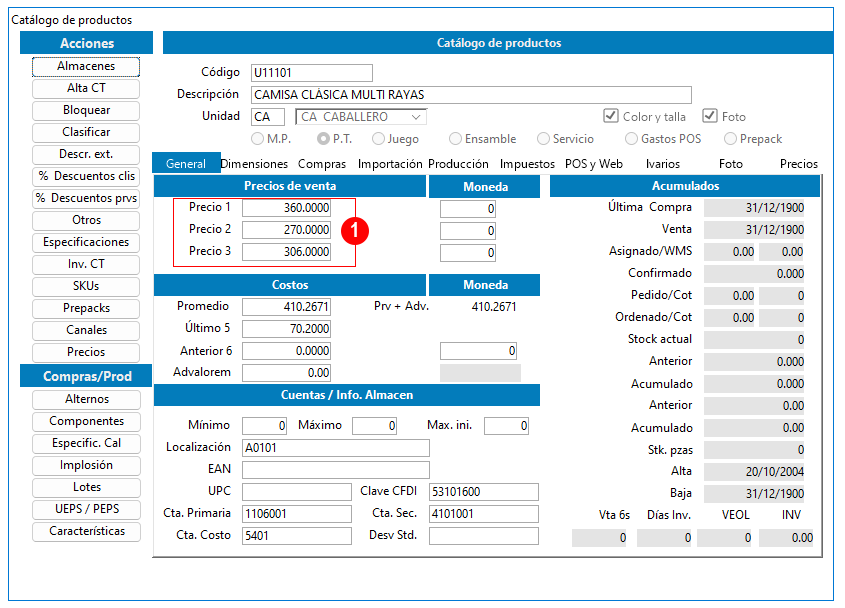The height and width of the screenshot is (608, 845).
Task: Click the Unidad code field CA
Action: (268, 117)
